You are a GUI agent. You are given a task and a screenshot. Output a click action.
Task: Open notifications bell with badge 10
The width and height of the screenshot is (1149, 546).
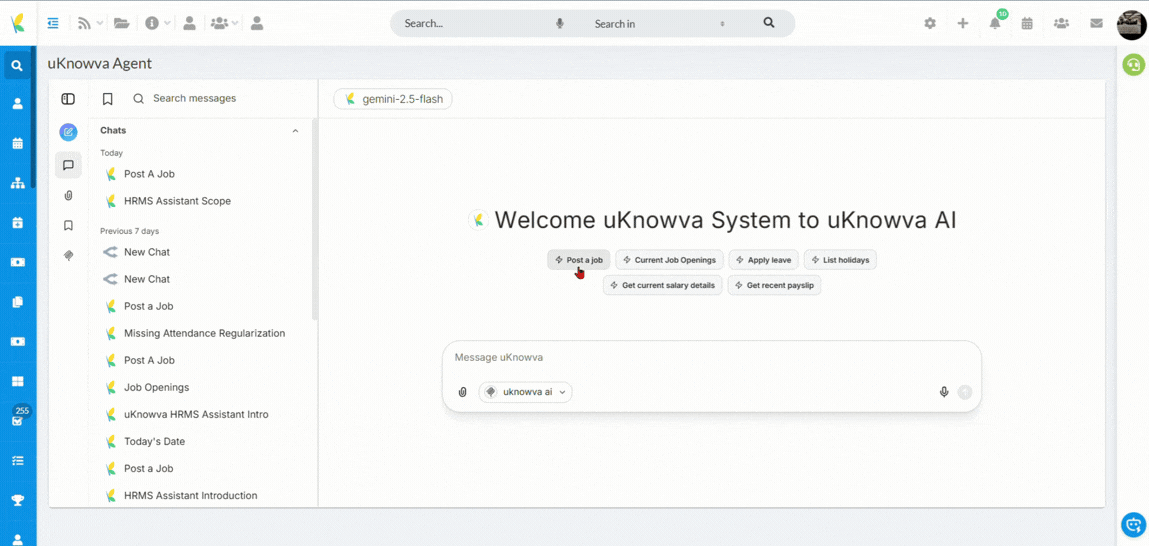995,23
